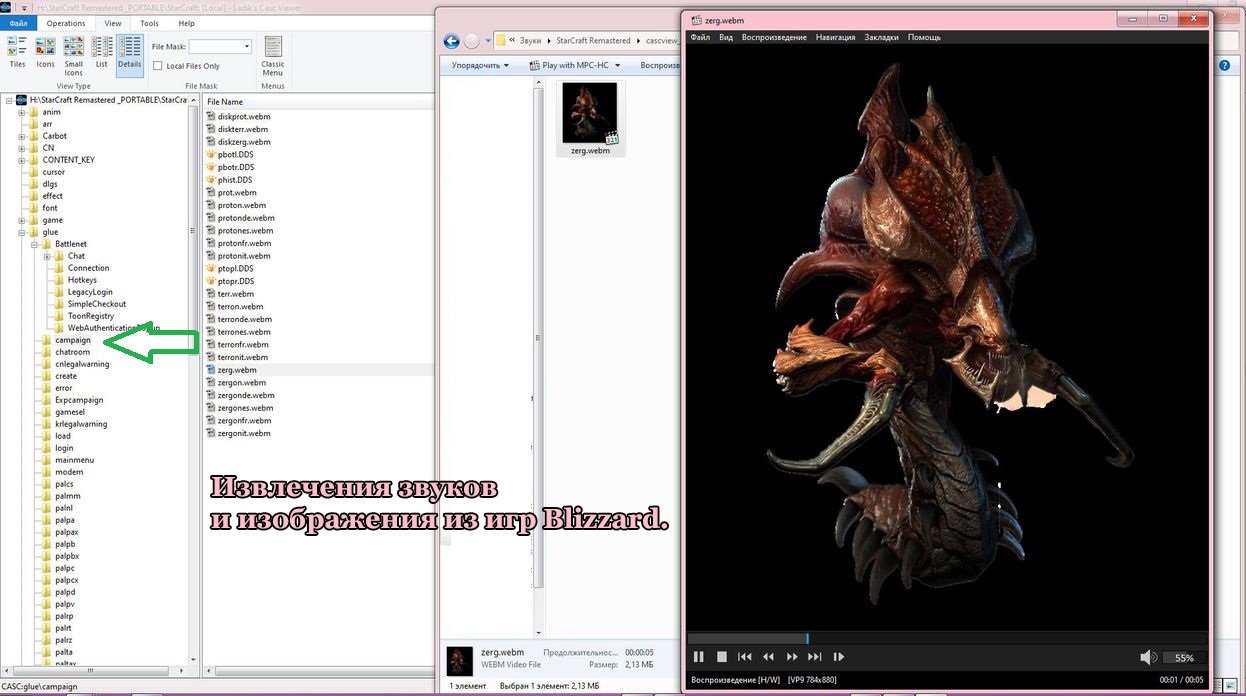This screenshot has height=696, width=1246.
Task: Switch to Tiles view type
Action: point(17,52)
